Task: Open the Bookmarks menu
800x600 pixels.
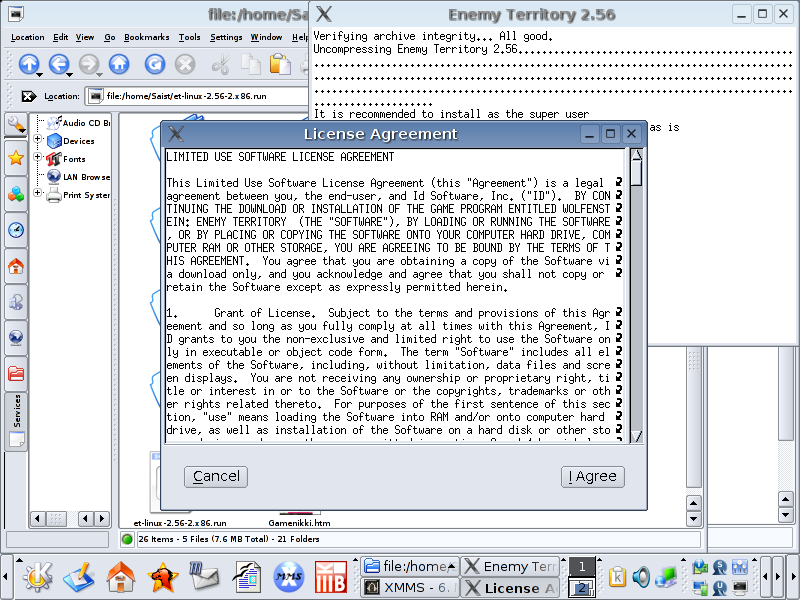Action: 148,37
